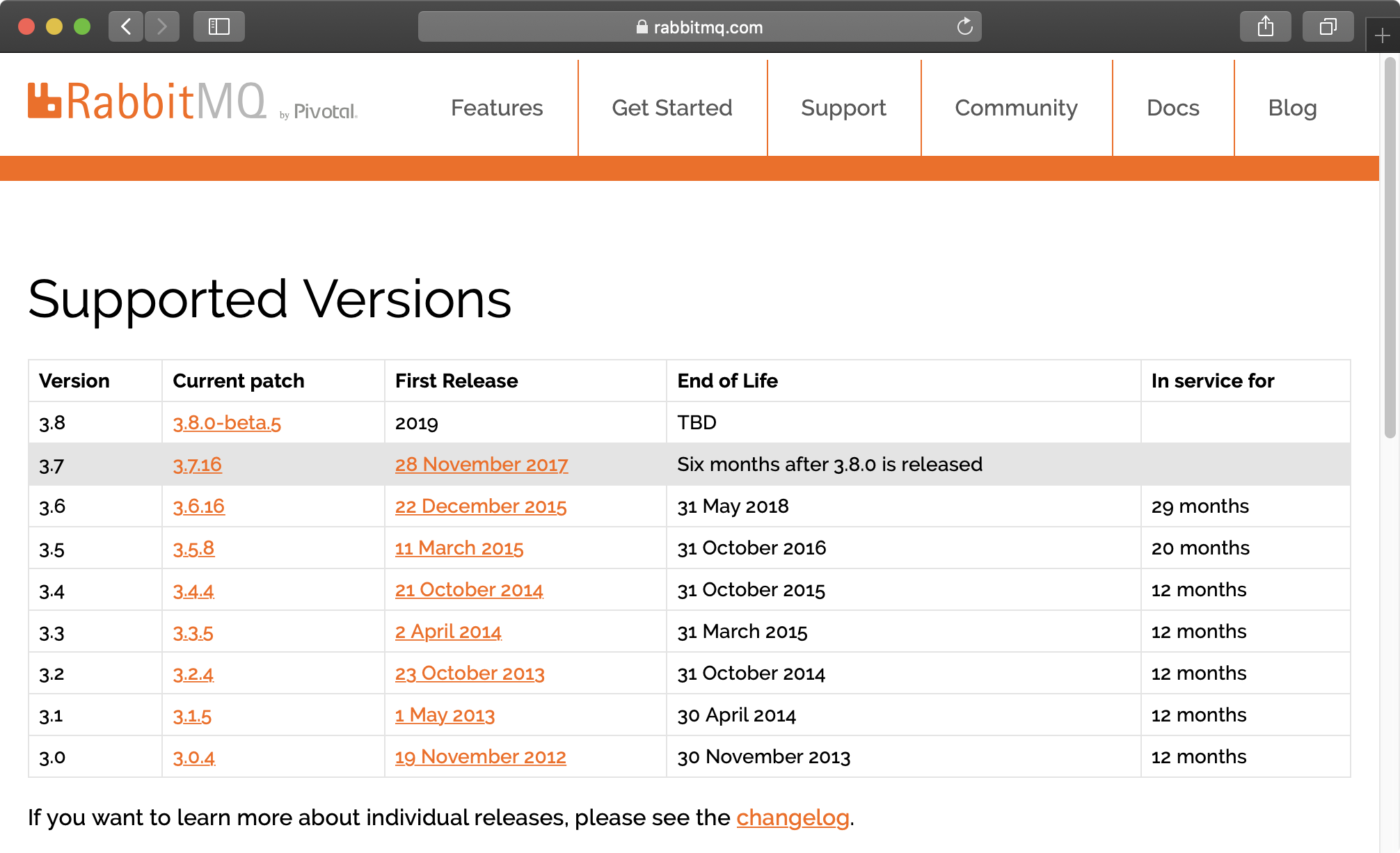Screen dimensions: 1400x853
Task: Click the RabbitMQ logo
Action: 148,102
